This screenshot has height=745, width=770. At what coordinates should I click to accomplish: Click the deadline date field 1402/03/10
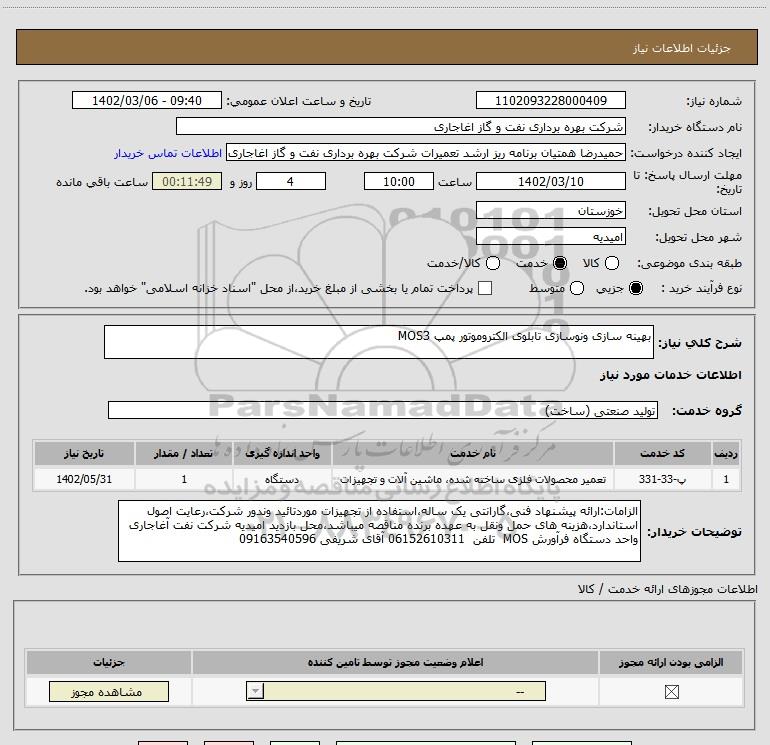click(550, 181)
